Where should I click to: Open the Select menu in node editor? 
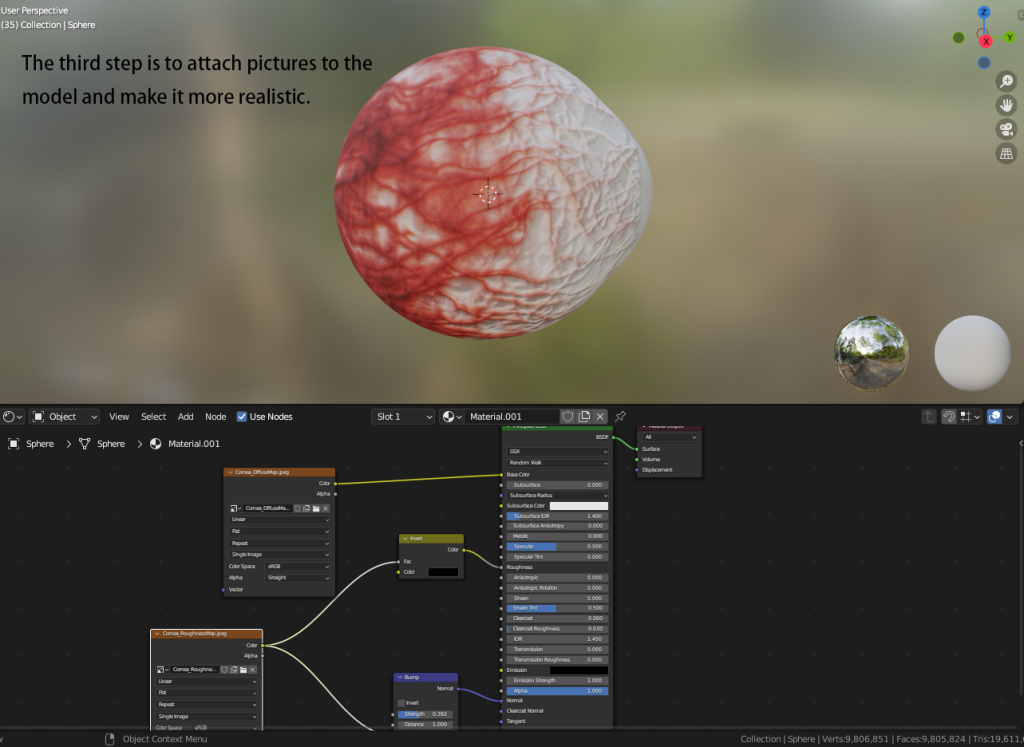pos(153,417)
